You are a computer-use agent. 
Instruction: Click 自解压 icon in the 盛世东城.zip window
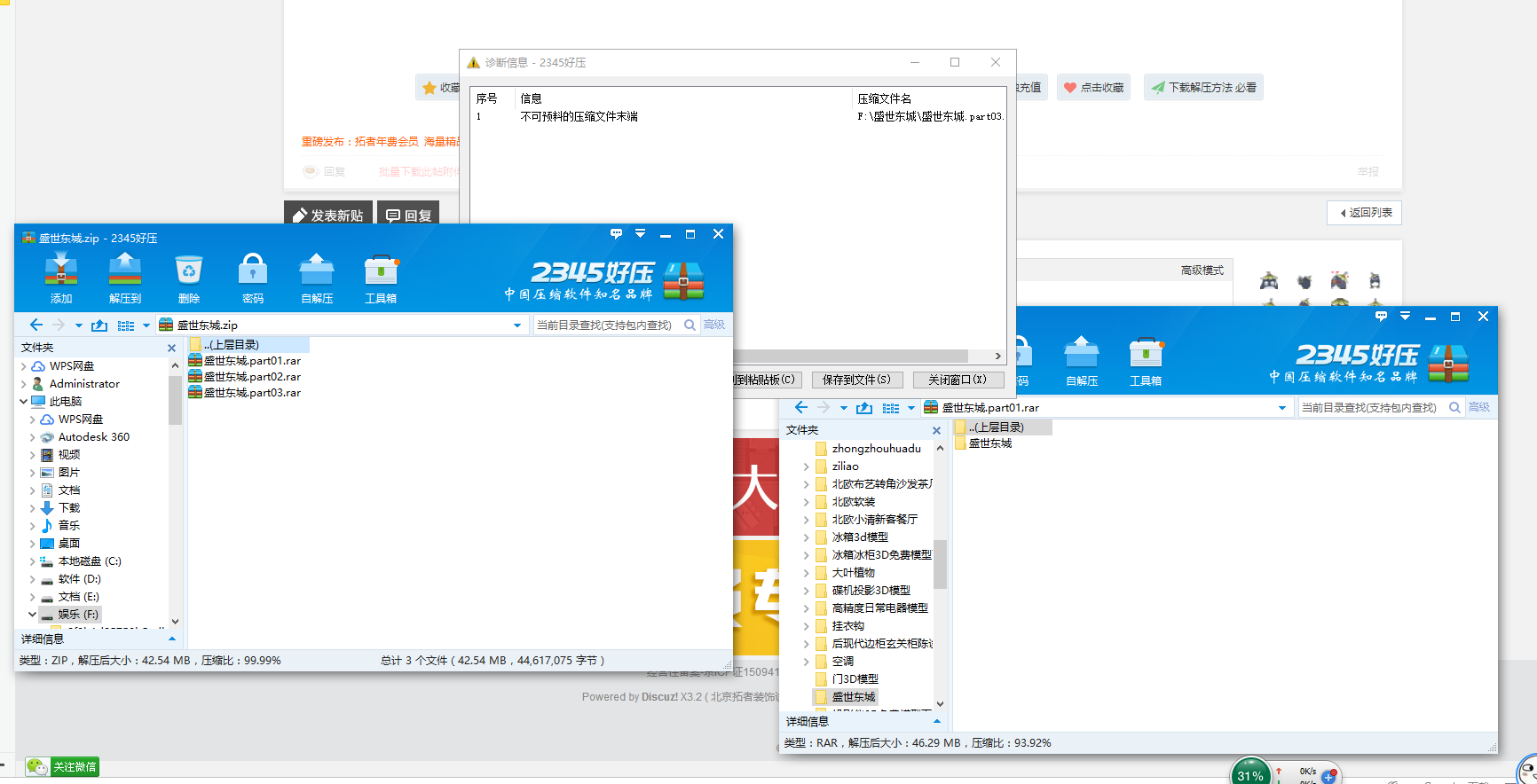tap(317, 270)
